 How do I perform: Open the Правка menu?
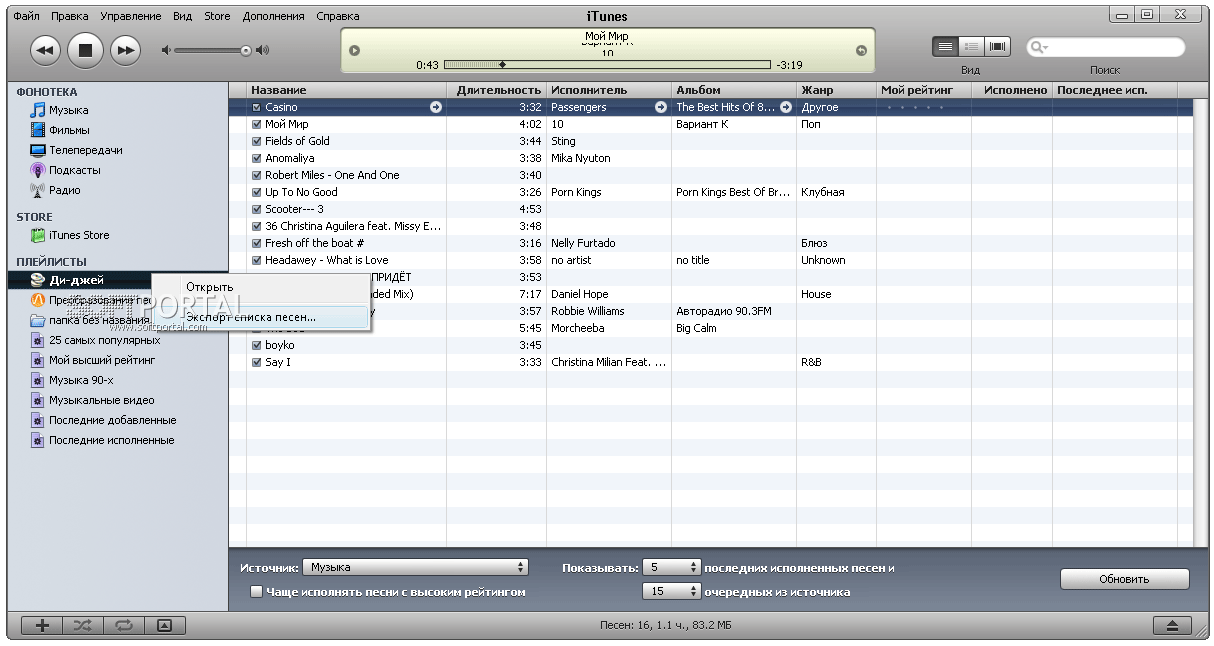click(x=69, y=16)
